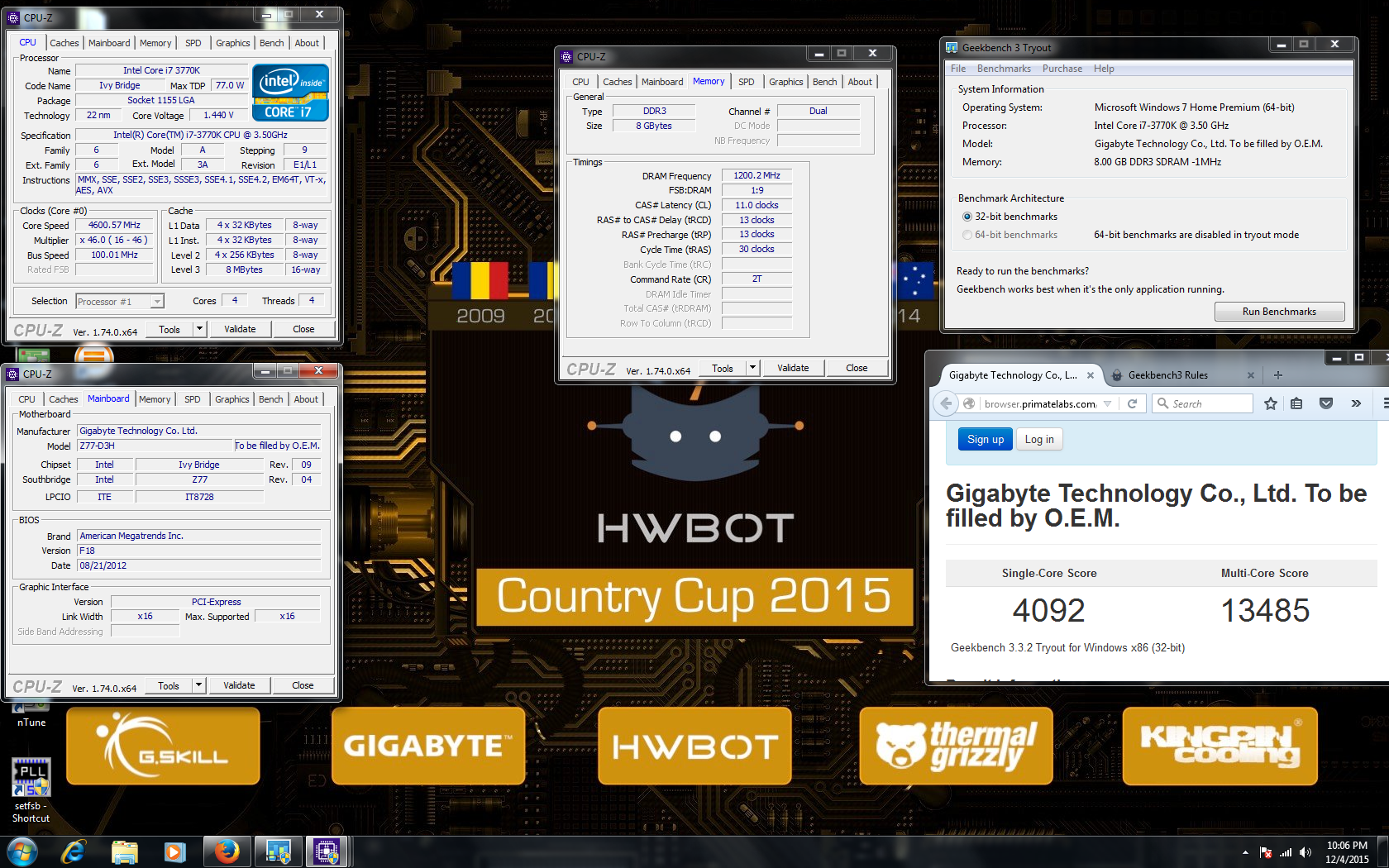
Task: Open Bench tab in top CPU-Z window
Action: click(271, 43)
